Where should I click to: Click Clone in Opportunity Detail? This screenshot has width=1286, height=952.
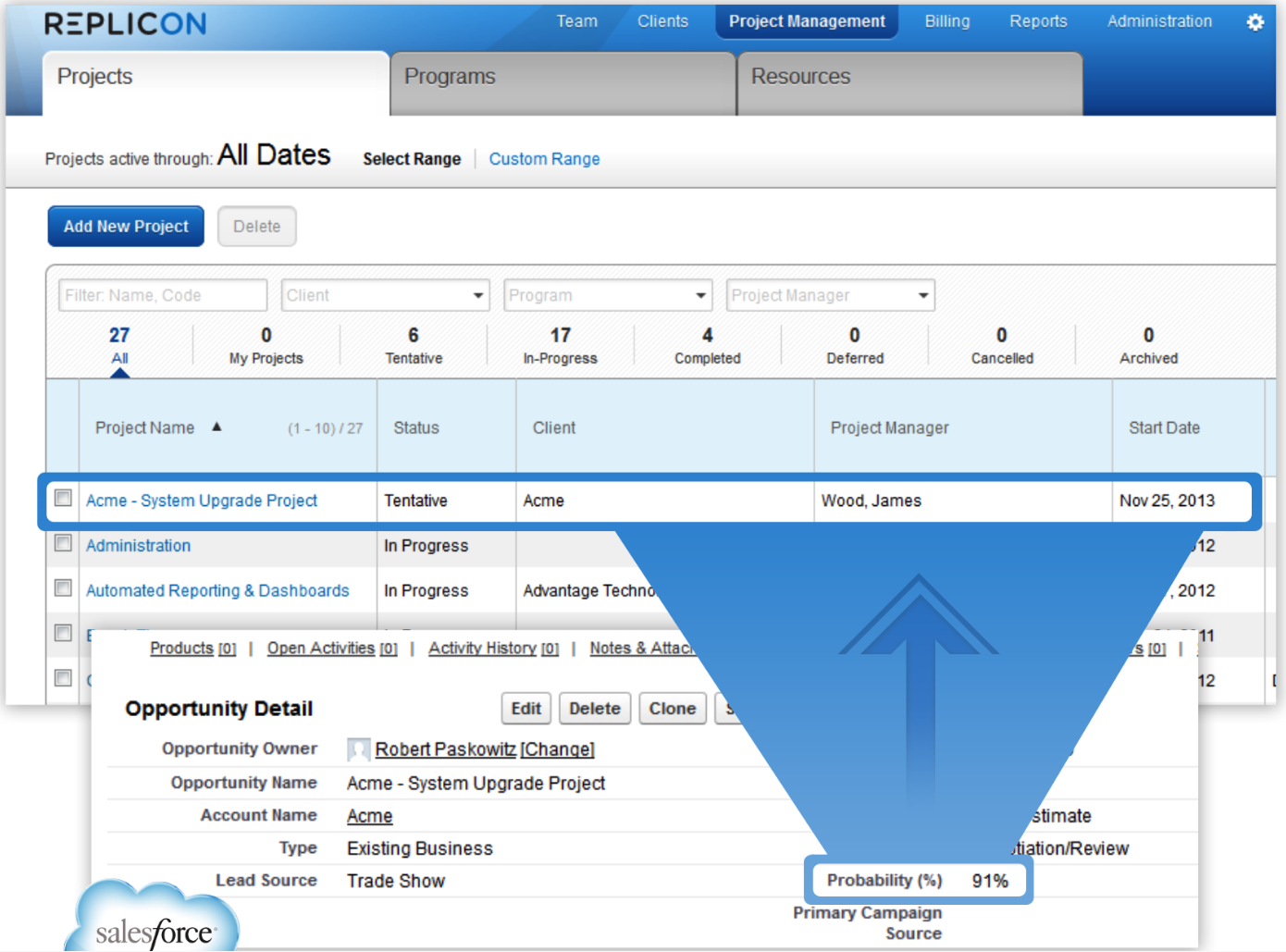(673, 709)
